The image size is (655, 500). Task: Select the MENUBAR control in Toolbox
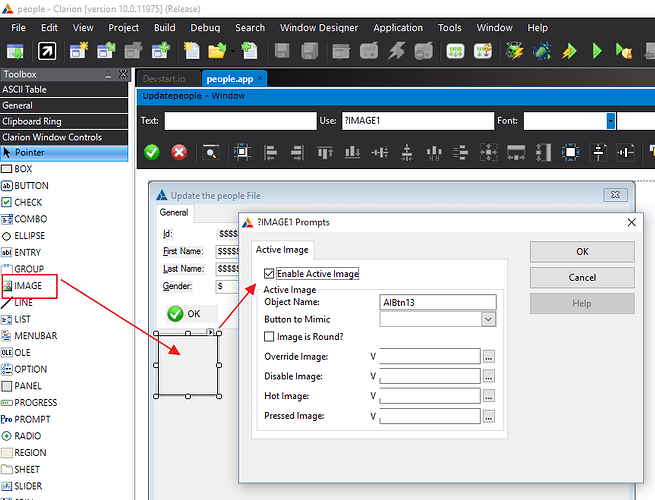[x=29, y=336]
